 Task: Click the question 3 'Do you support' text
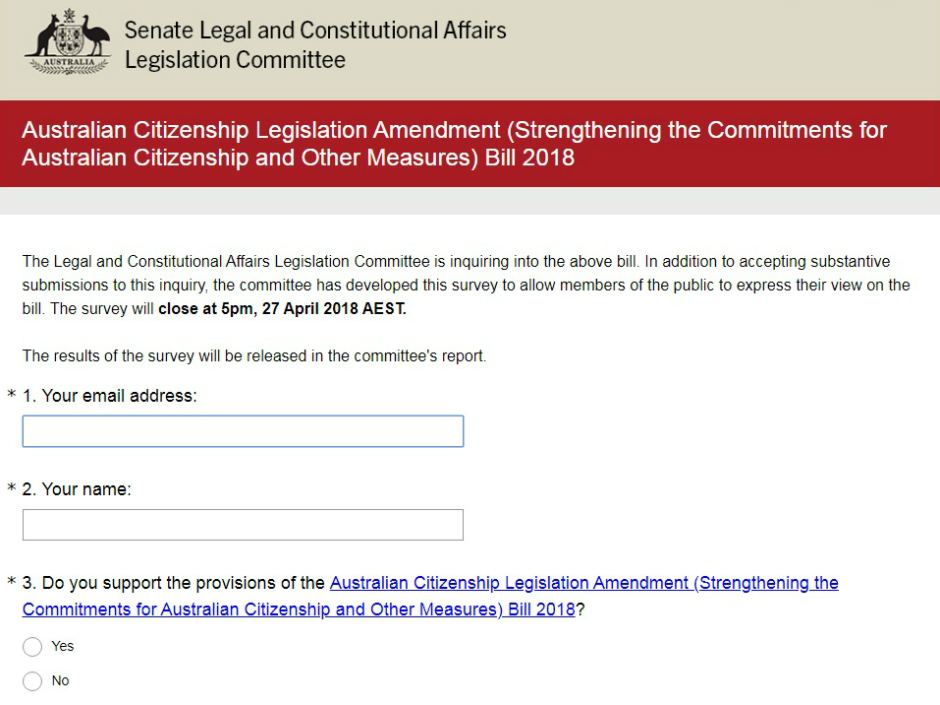tap(175, 583)
